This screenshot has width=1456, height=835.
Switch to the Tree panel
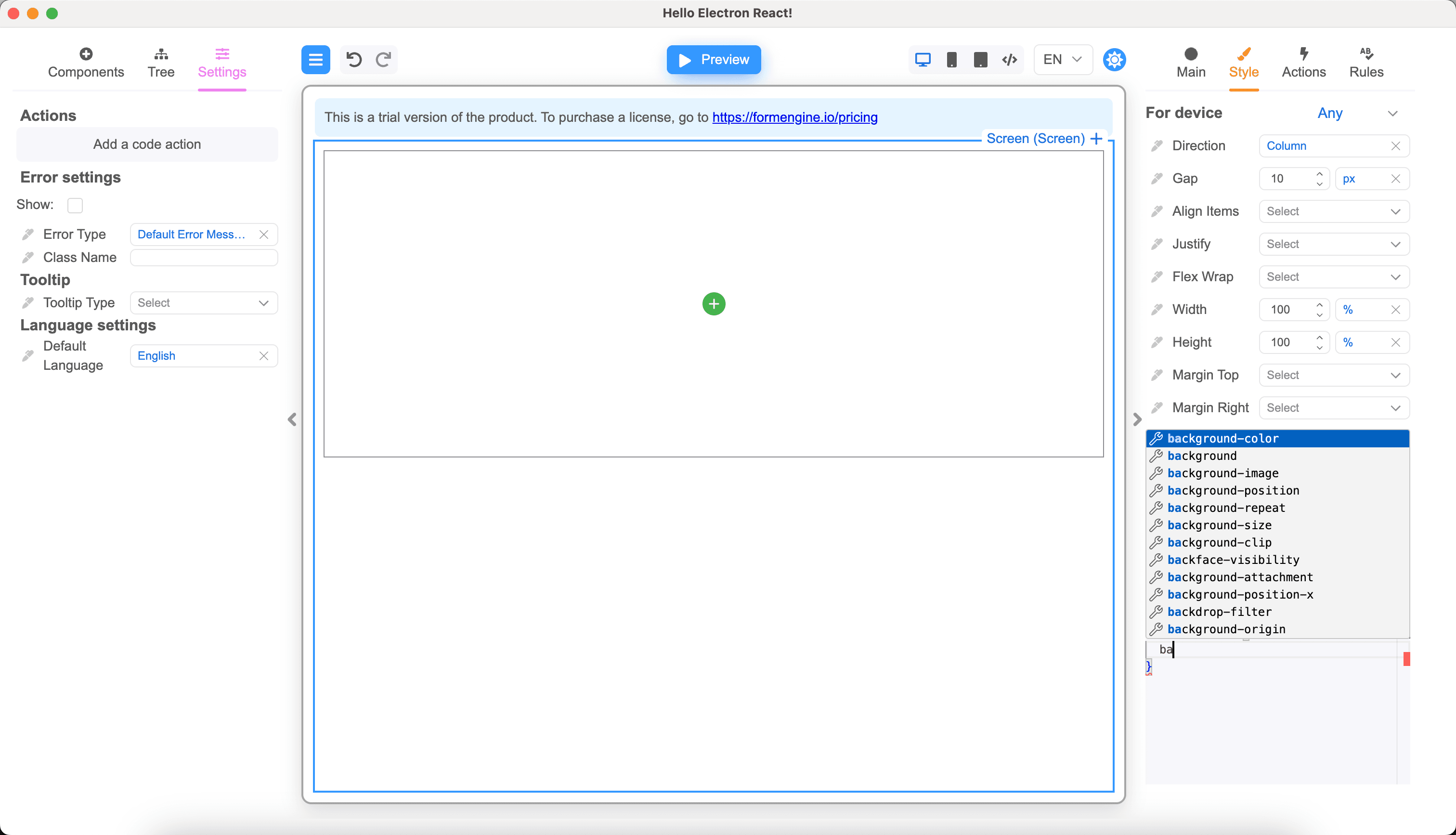click(x=161, y=62)
